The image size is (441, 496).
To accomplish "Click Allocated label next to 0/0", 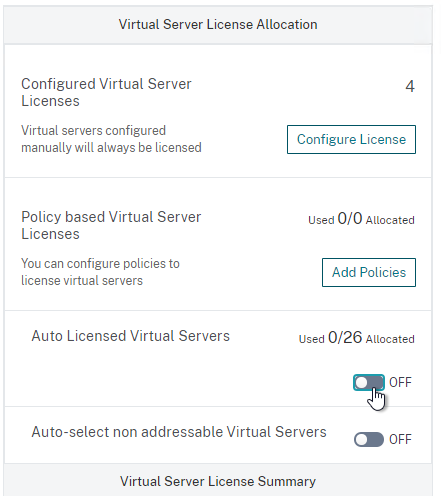I will [390, 220].
